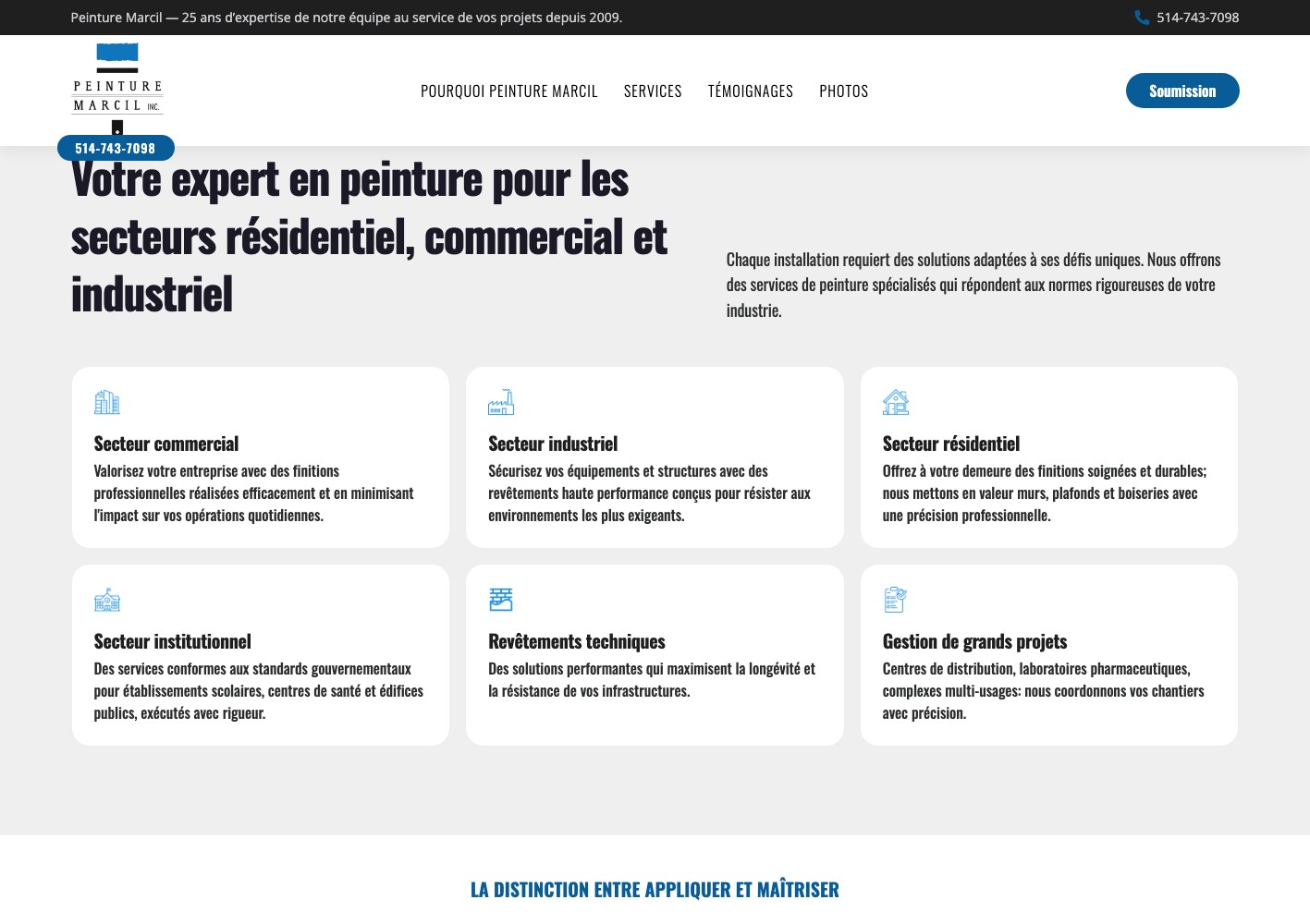The image size is (1310, 924).
Task: Select the Secteur commercial heading
Action: 166,444
